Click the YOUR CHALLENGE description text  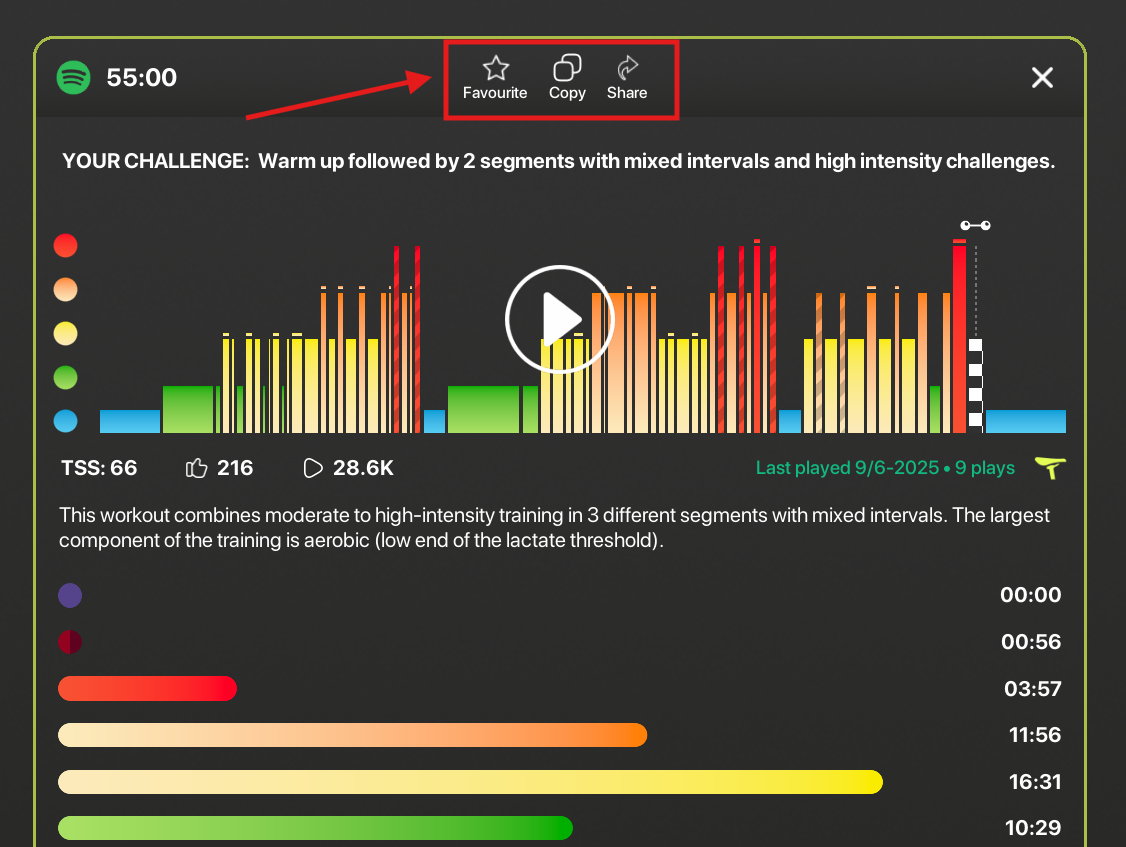(559, 161)
